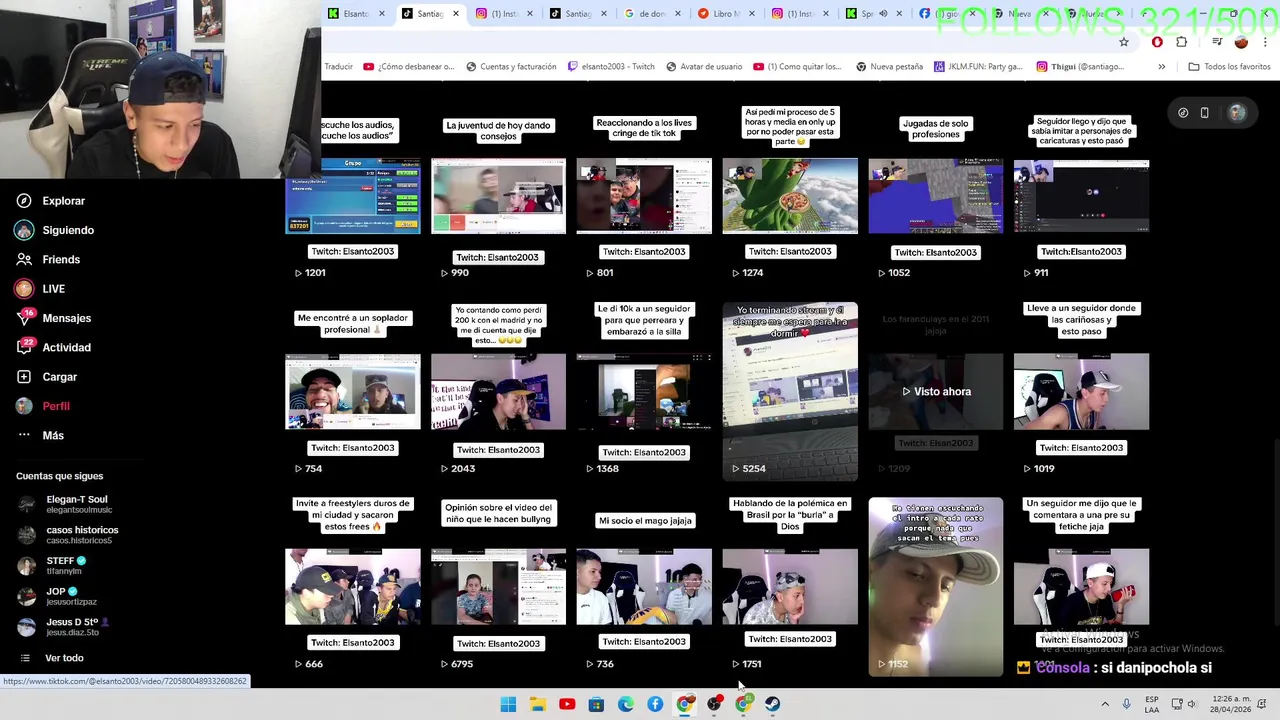Image resolution: width=1280 pixels, height=720 pixels.
Task: Open JKLM.FUN Party bookmark
Action: click(978, 67)
